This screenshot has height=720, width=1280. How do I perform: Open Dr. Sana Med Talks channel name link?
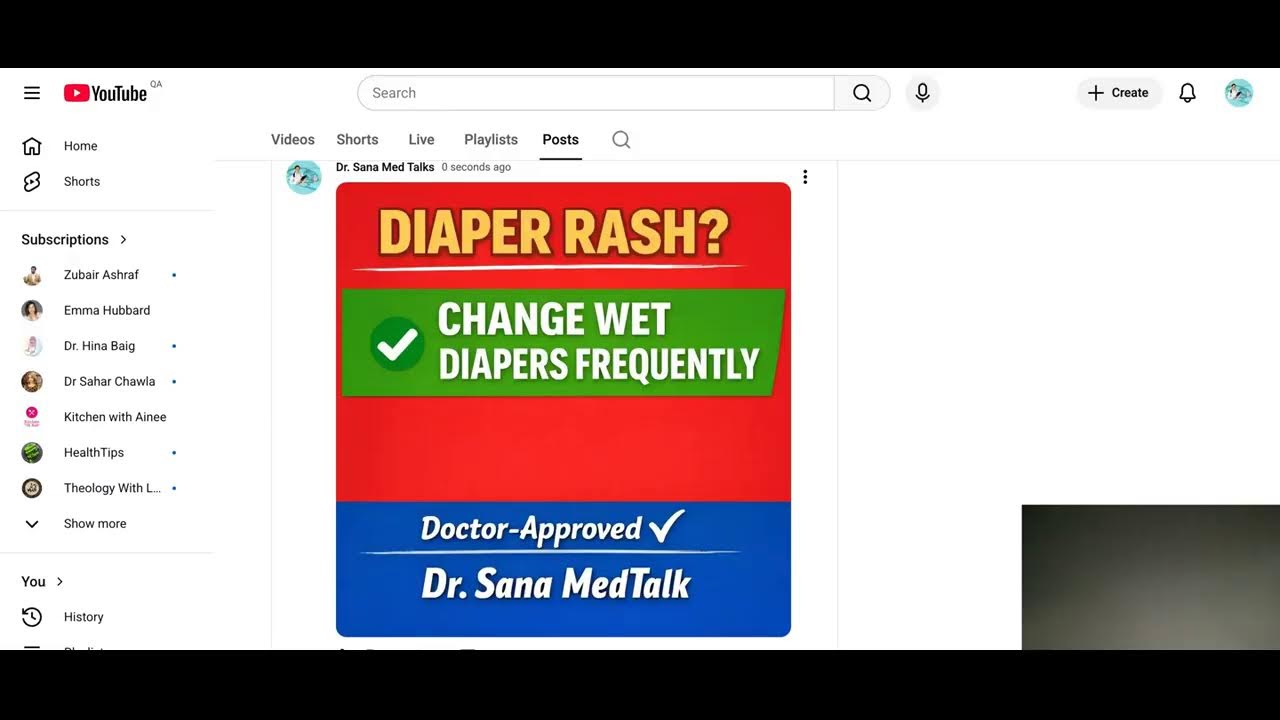[x=385, y=167]
